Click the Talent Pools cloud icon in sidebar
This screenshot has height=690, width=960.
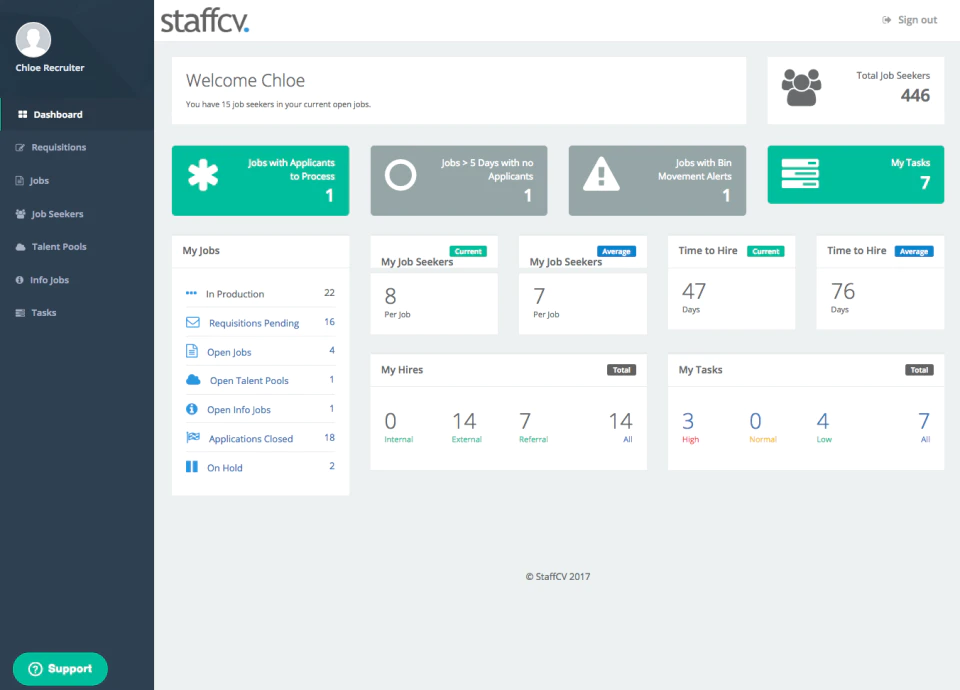click(20, 247)
